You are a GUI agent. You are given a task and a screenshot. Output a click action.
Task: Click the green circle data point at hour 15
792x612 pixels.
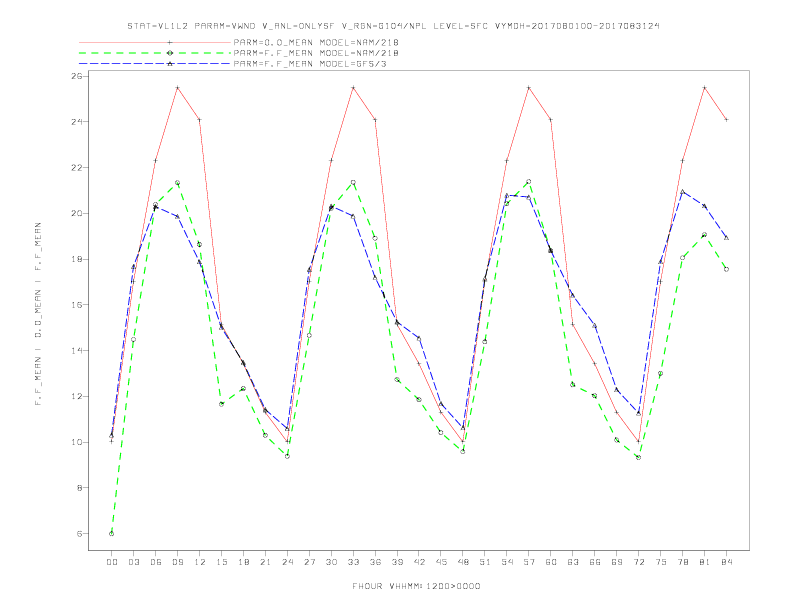click(221, 404)
